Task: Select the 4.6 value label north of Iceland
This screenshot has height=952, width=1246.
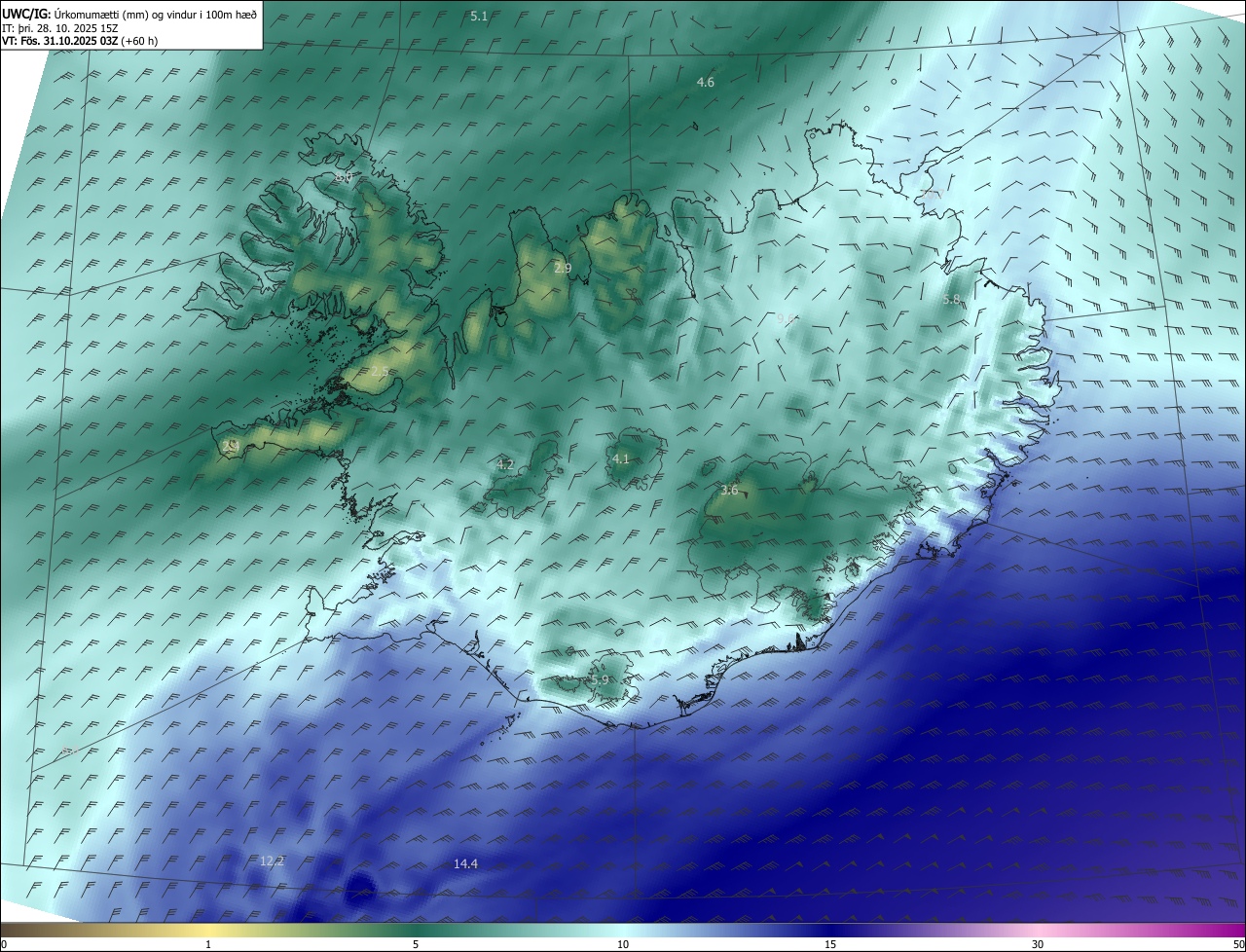Action: click(x=706, y=83)
